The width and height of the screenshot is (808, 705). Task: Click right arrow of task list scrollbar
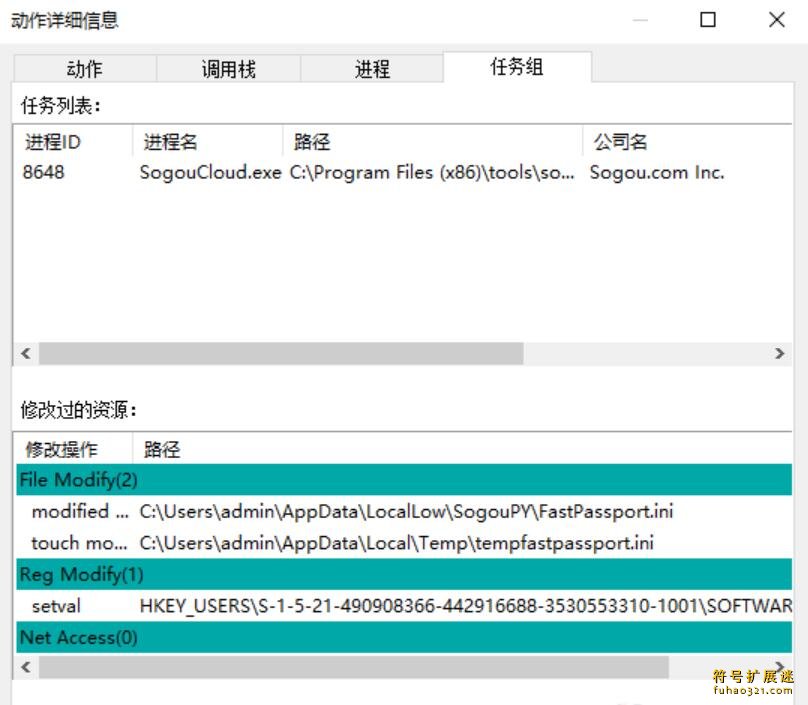779,354
